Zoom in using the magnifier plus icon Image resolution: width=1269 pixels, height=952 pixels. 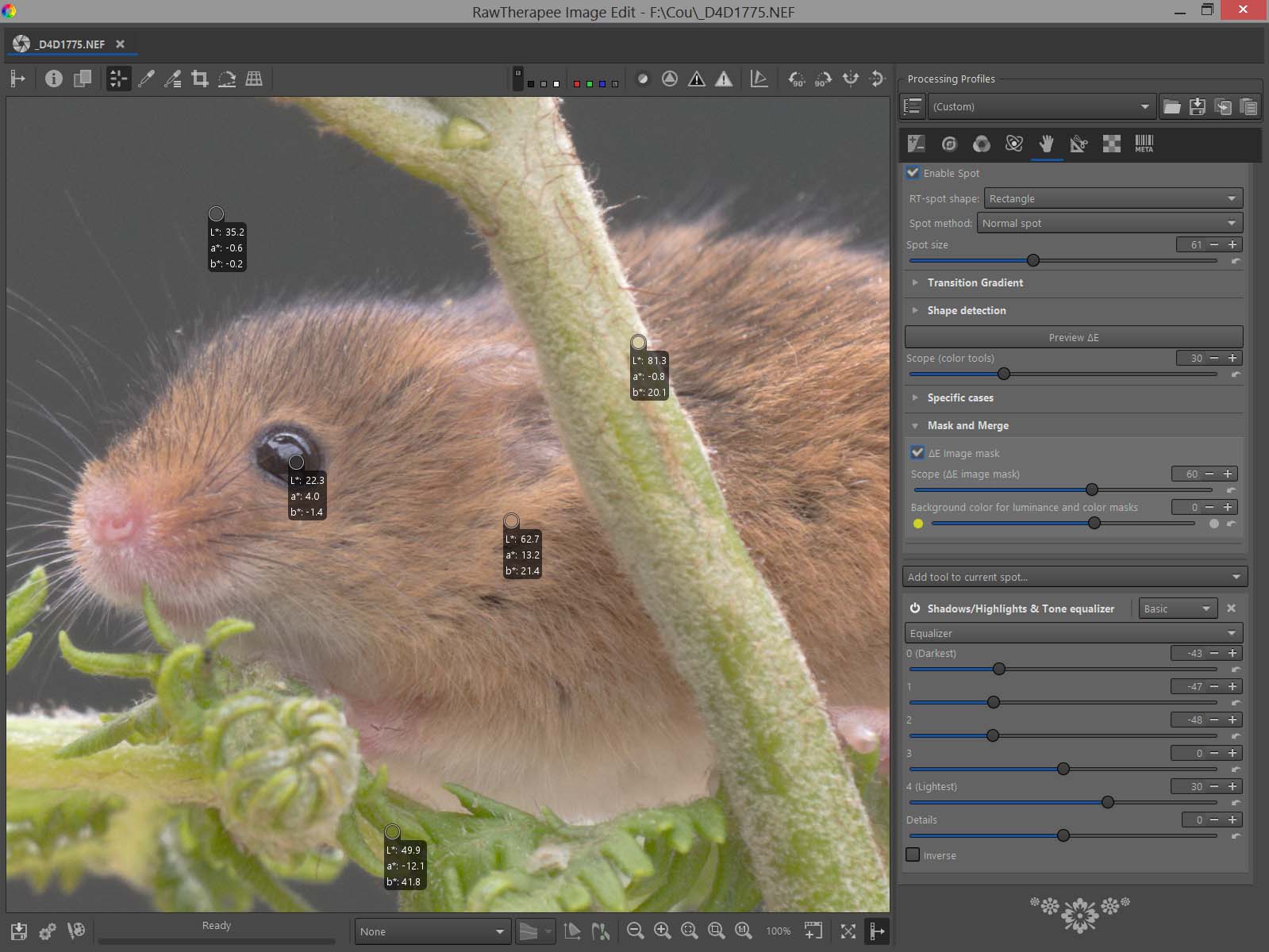pos(662,931)
